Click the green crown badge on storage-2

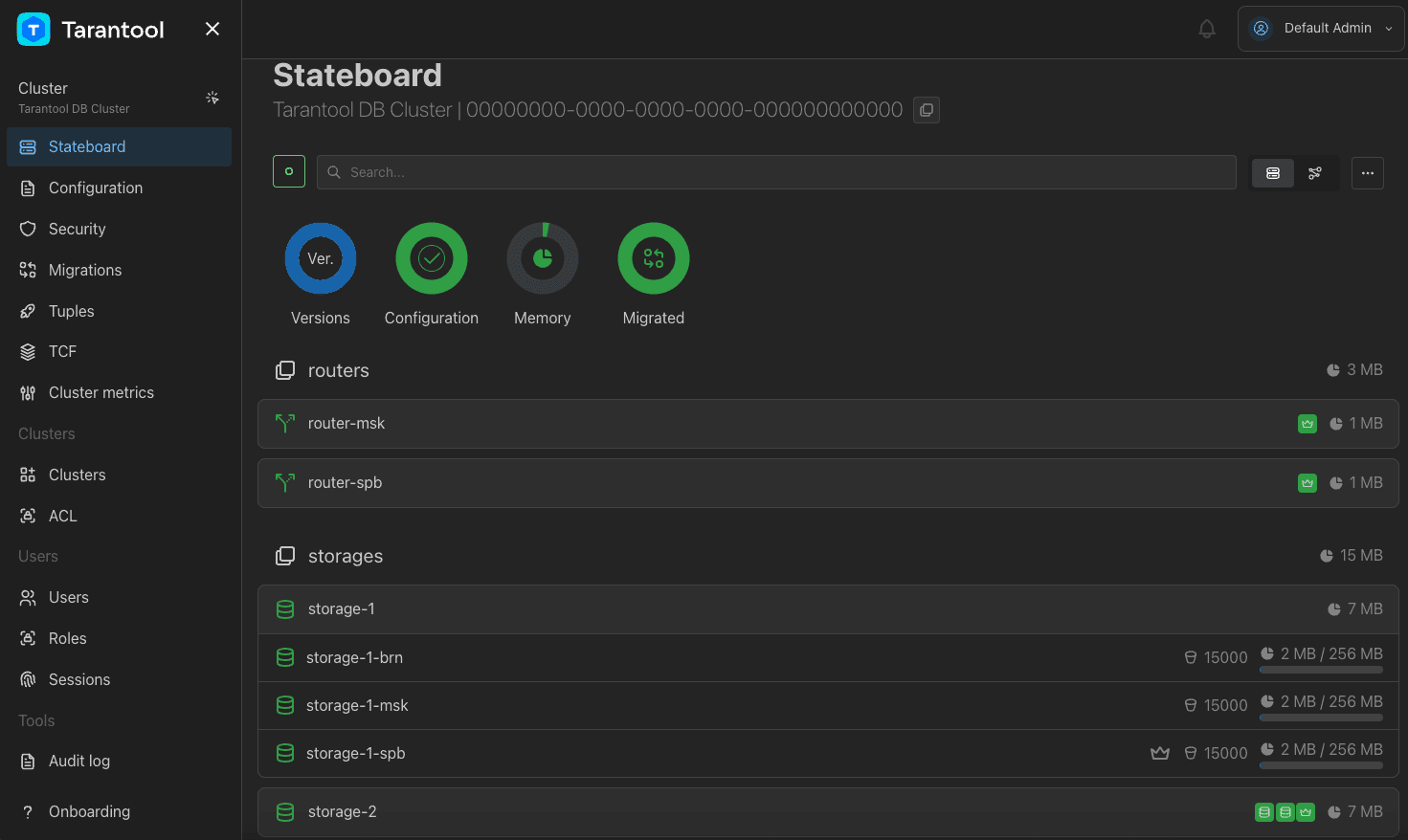coord(1307,812)
